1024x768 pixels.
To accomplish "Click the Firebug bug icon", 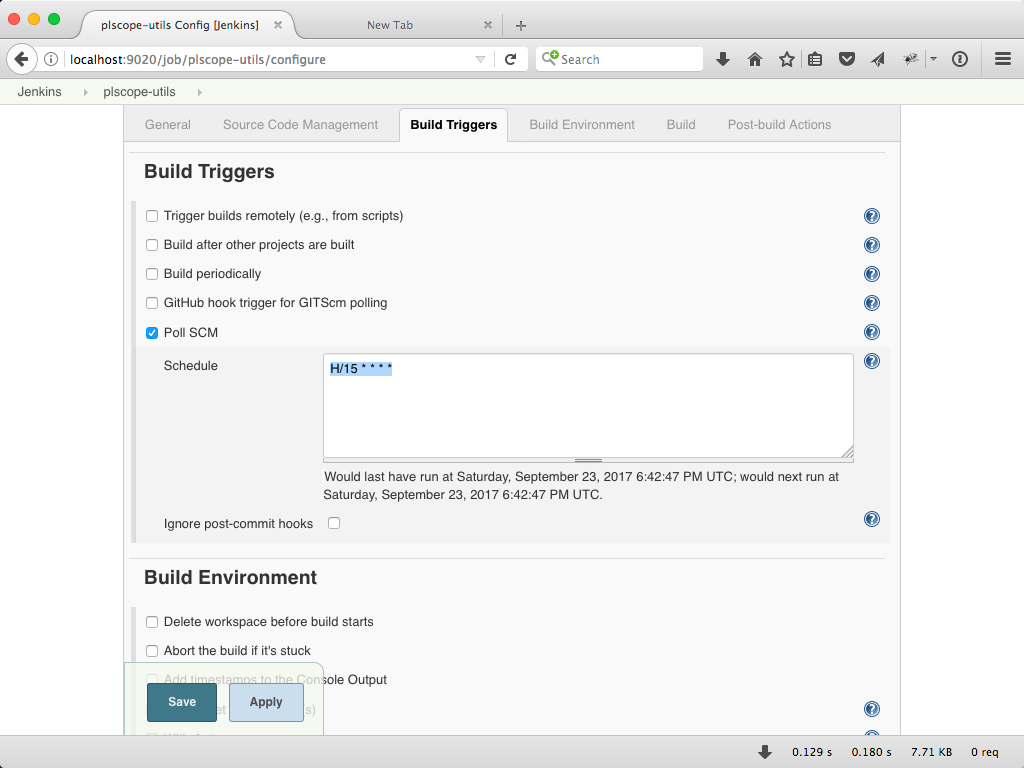I will 910,59.
